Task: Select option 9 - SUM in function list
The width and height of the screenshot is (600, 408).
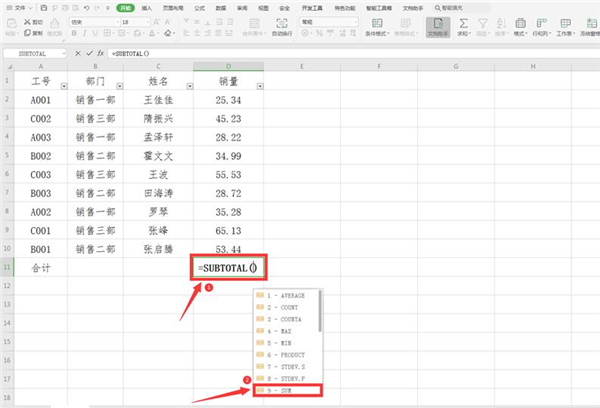Action: point(287,390)
